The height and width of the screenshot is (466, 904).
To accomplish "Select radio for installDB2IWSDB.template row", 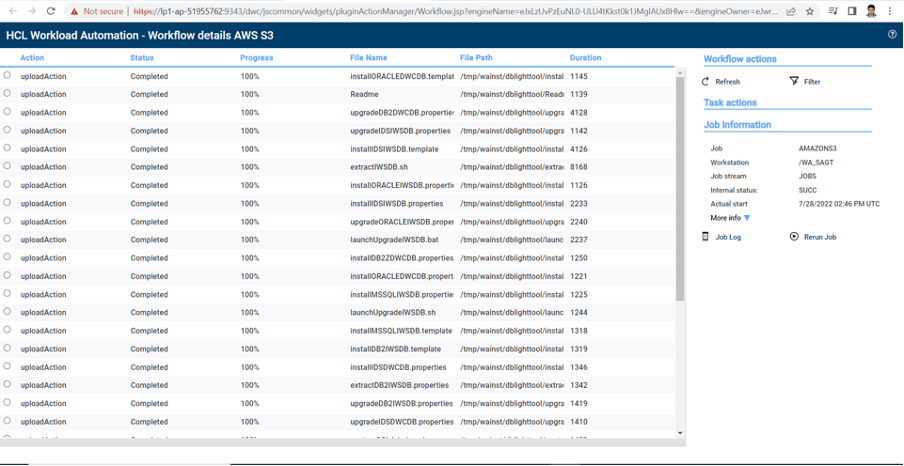I will [x=7, y=348].
